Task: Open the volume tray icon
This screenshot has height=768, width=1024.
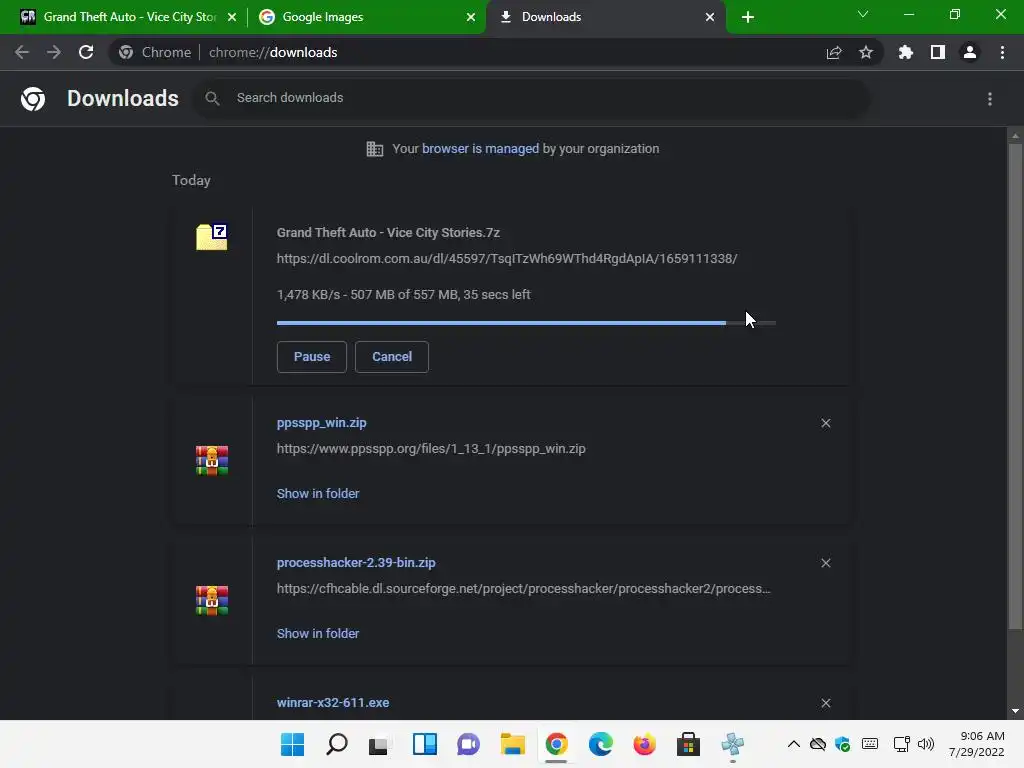Action: click(x=926, y=744)
